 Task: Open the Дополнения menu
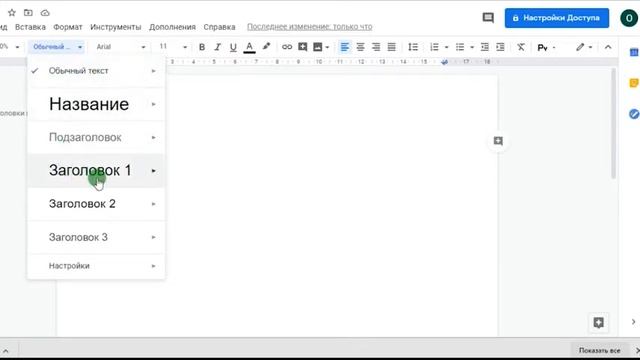point(172,27)
